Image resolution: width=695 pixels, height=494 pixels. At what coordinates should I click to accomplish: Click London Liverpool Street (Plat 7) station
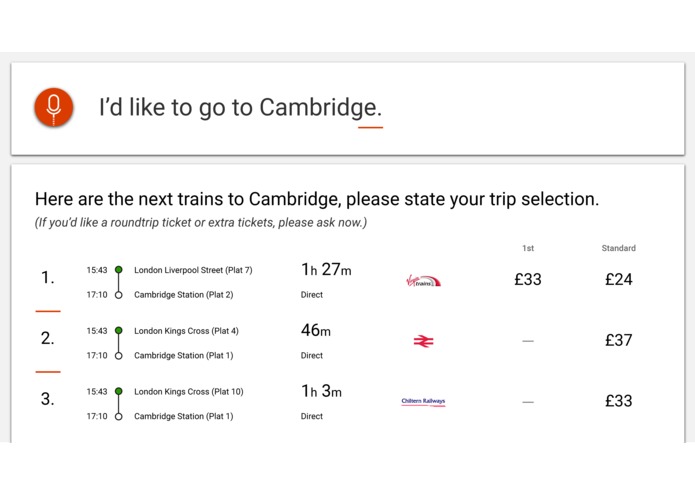(193, 270)
